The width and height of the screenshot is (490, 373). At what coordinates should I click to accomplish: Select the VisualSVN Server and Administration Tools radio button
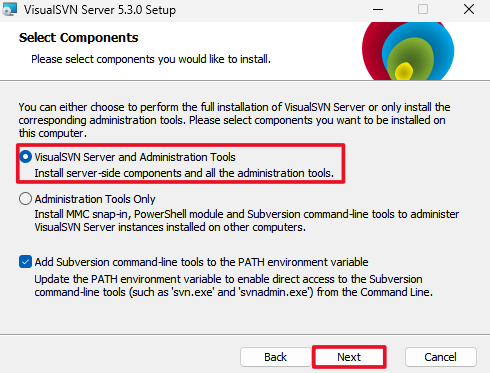pos(25,157)
